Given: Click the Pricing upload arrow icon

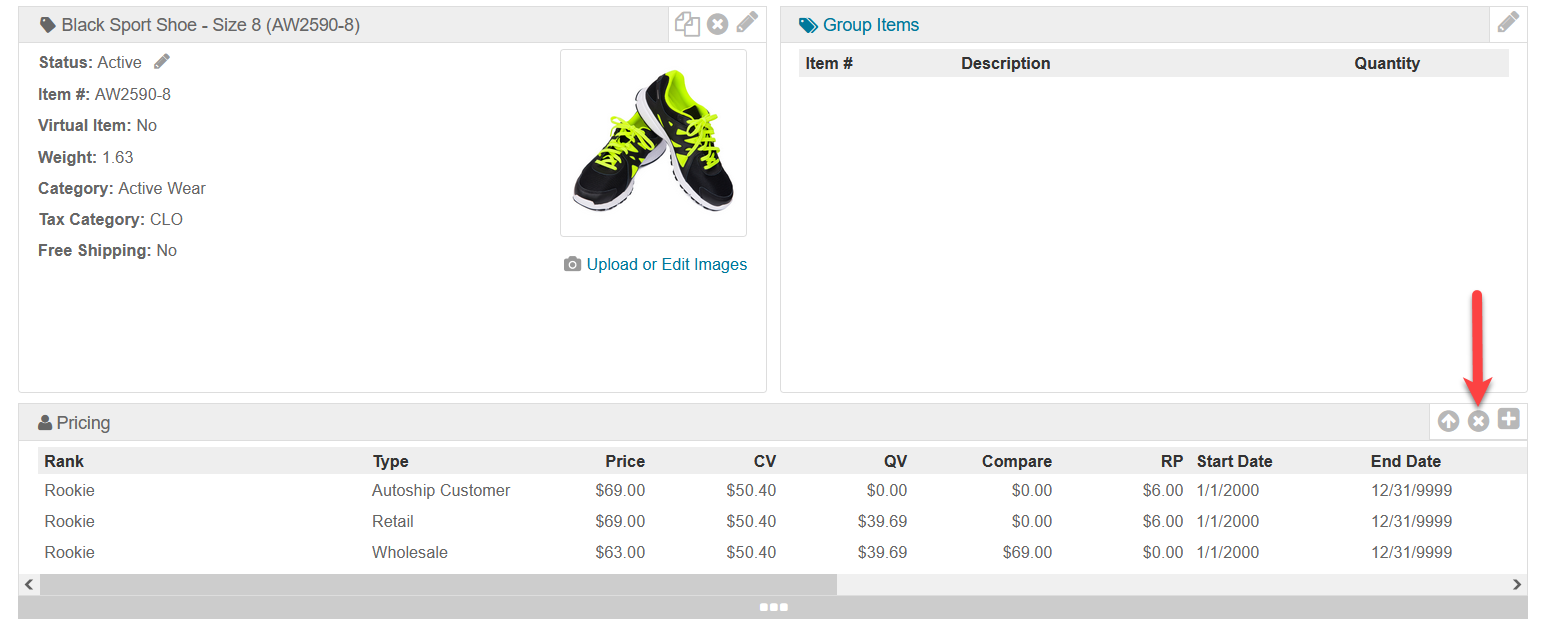Looking at the screenshot, I should point(1448,421).
